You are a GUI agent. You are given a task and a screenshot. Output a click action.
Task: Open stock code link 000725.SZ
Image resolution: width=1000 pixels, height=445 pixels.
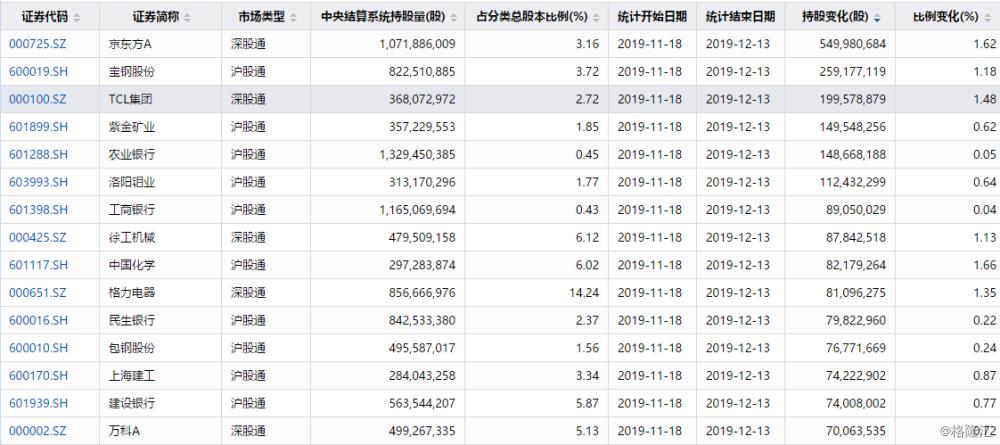click(x=38, y=44)
